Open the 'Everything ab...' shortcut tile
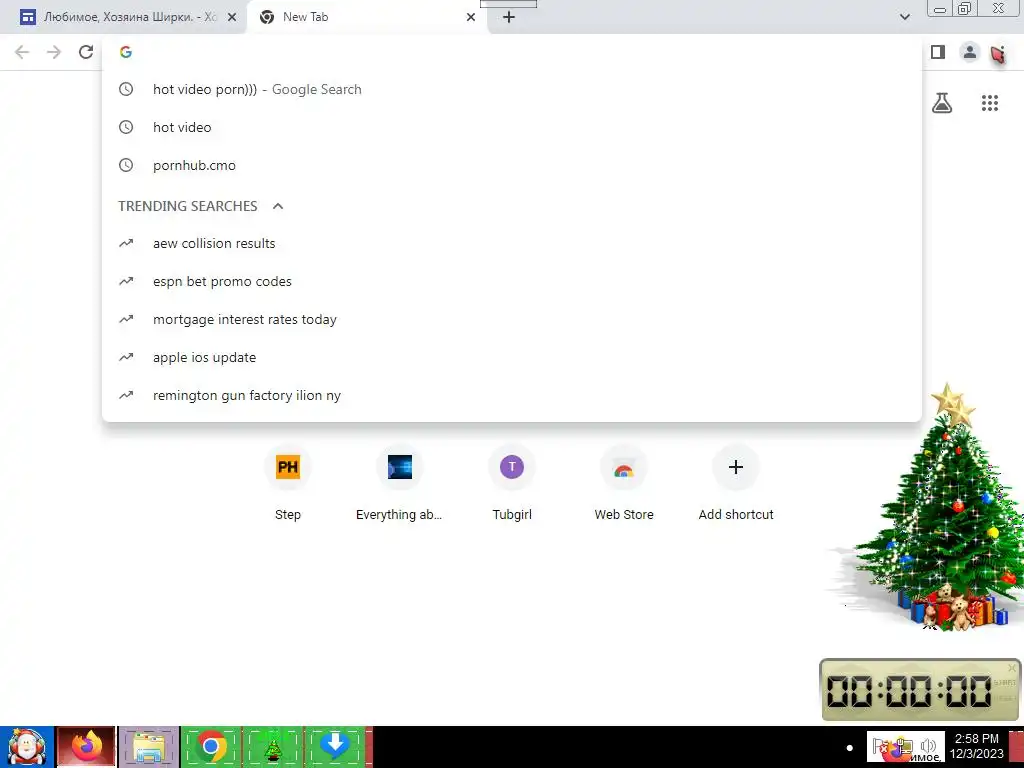The image size is (1024, 768). pos(400,483)
